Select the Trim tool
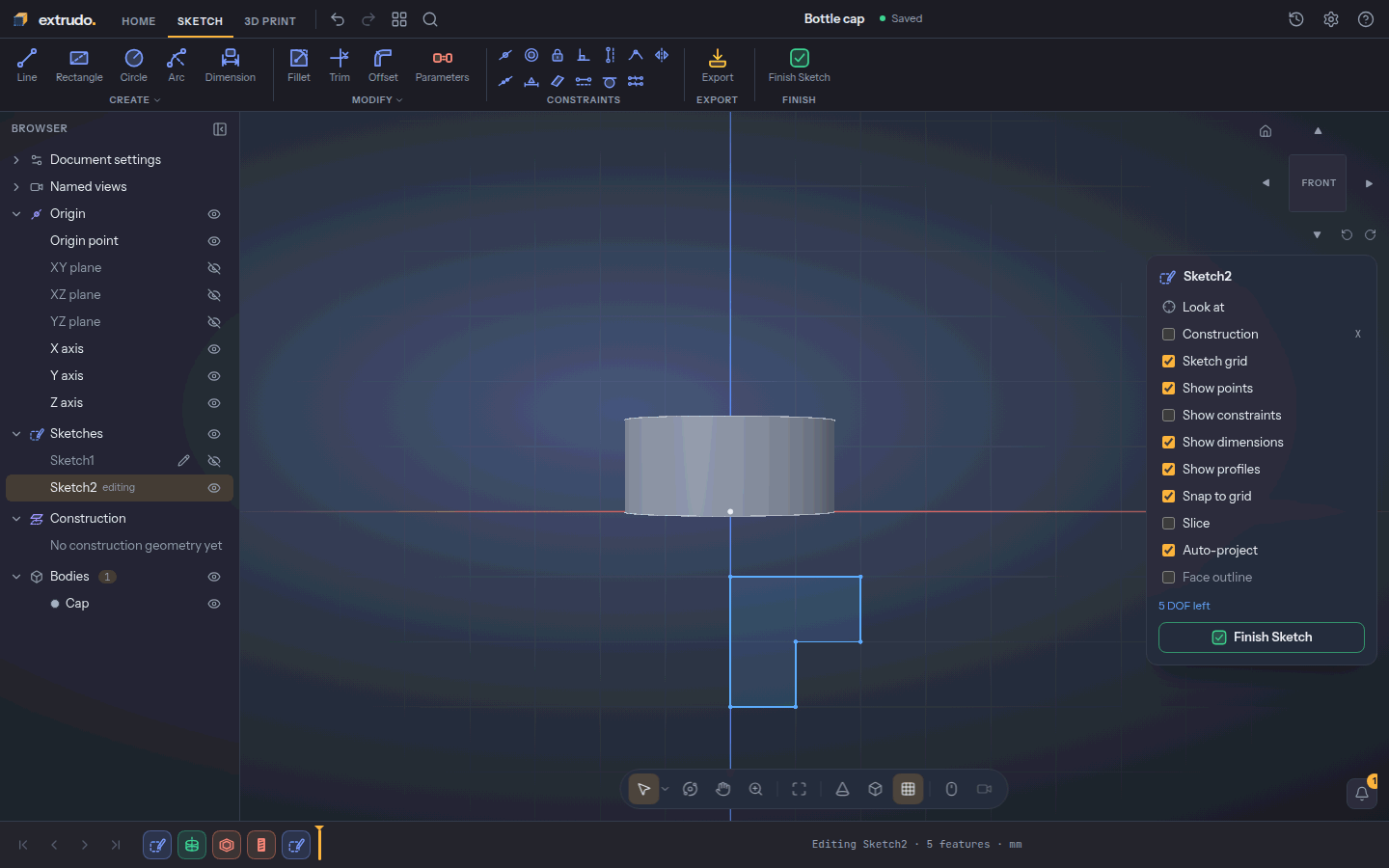The width and height of the screenshot is (1389, 868). coord(340,66)
